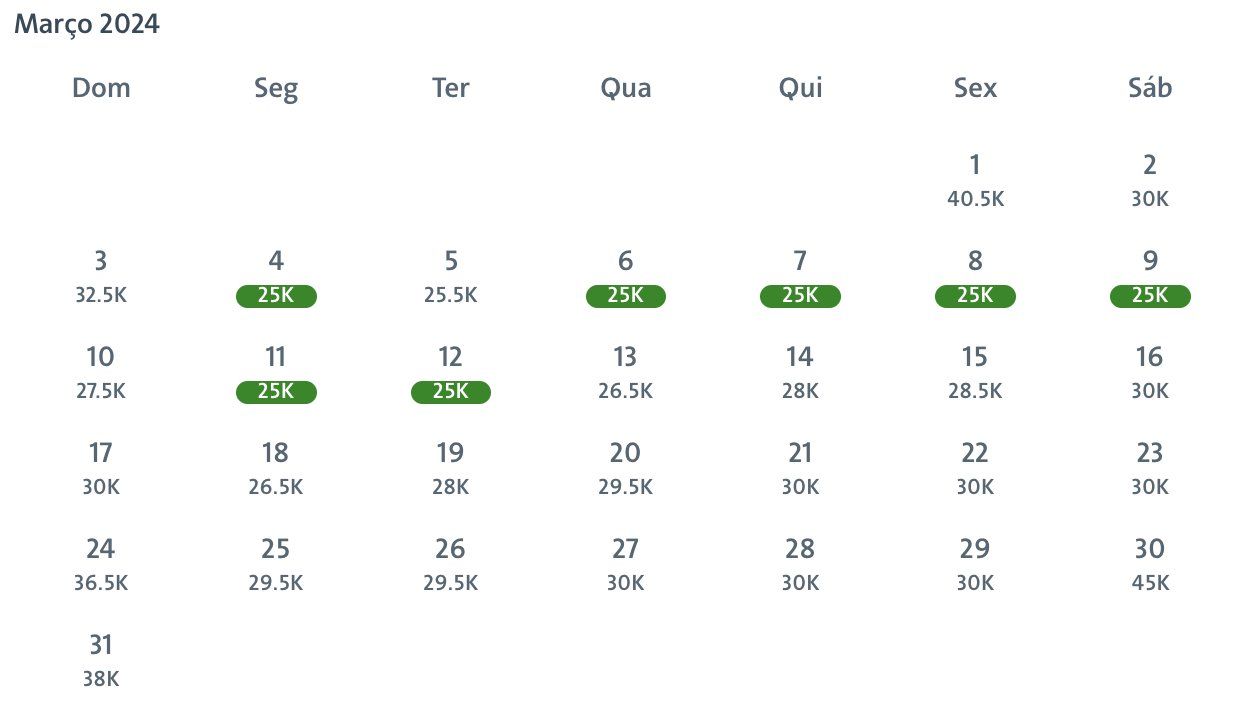Choose the green 25K badge on March 6

click(x=626, y=296)
